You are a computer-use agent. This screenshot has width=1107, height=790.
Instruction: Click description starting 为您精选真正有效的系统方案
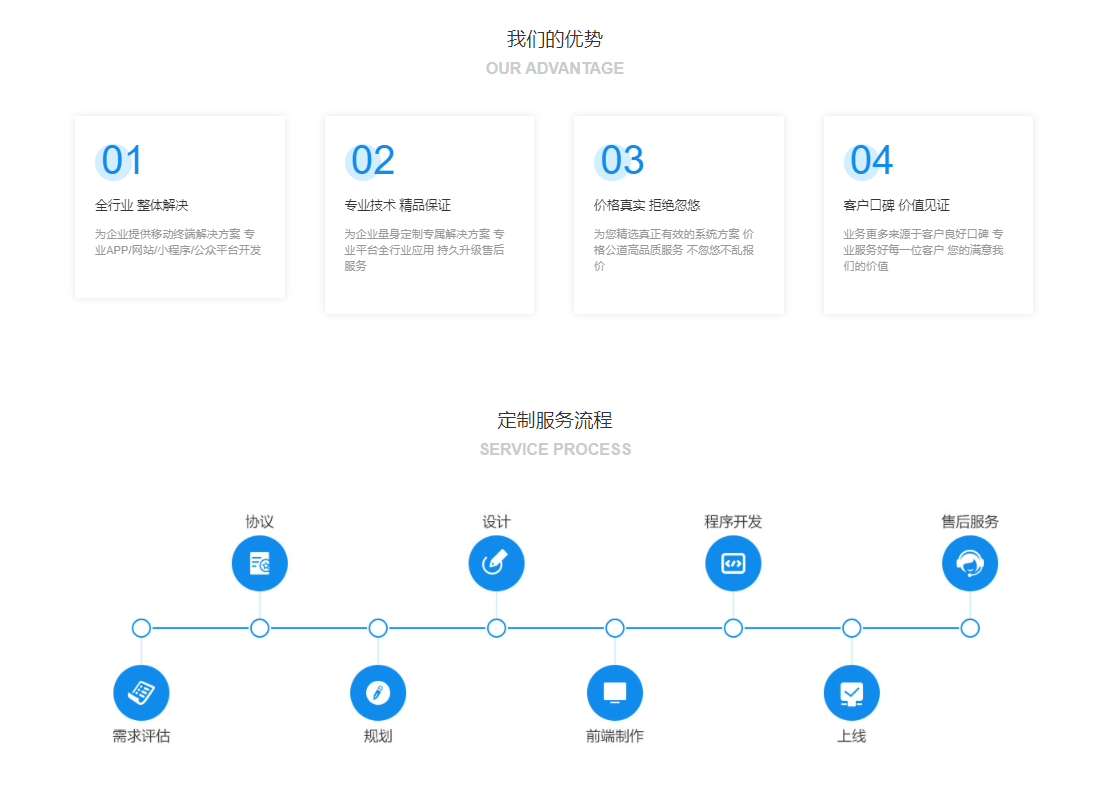(674, 250)
